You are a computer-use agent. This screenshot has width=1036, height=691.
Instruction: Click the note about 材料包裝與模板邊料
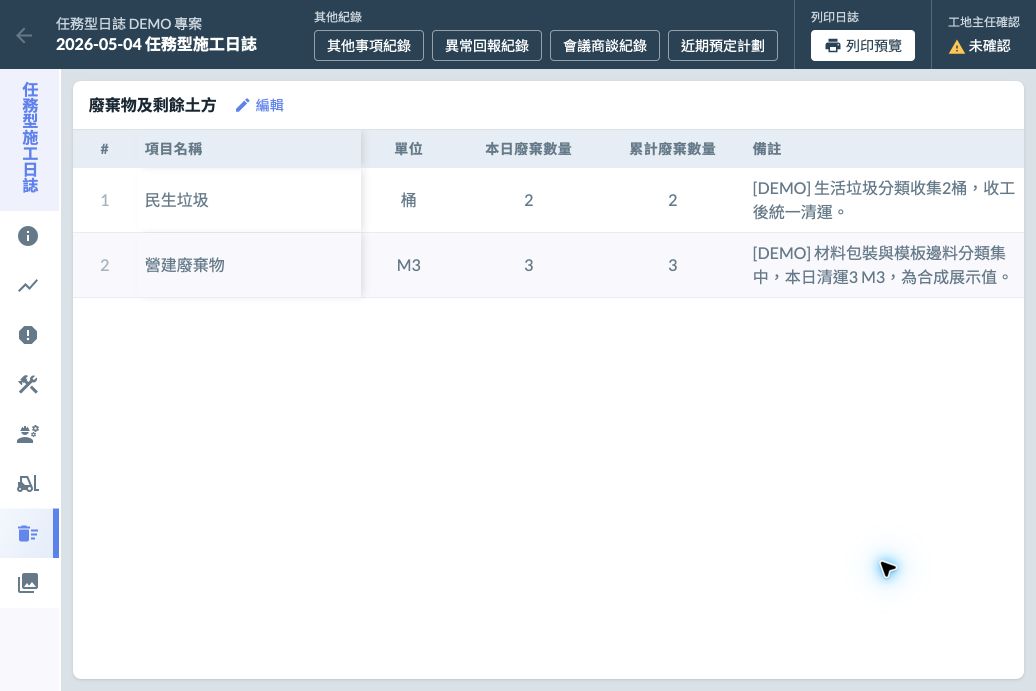[x=882, y=265]
